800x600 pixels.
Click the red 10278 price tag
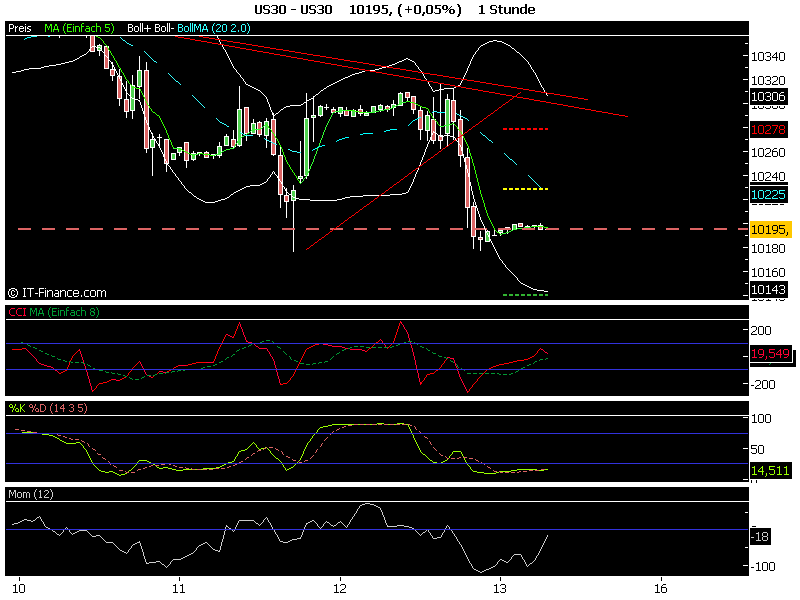click(x=768, y=129)
